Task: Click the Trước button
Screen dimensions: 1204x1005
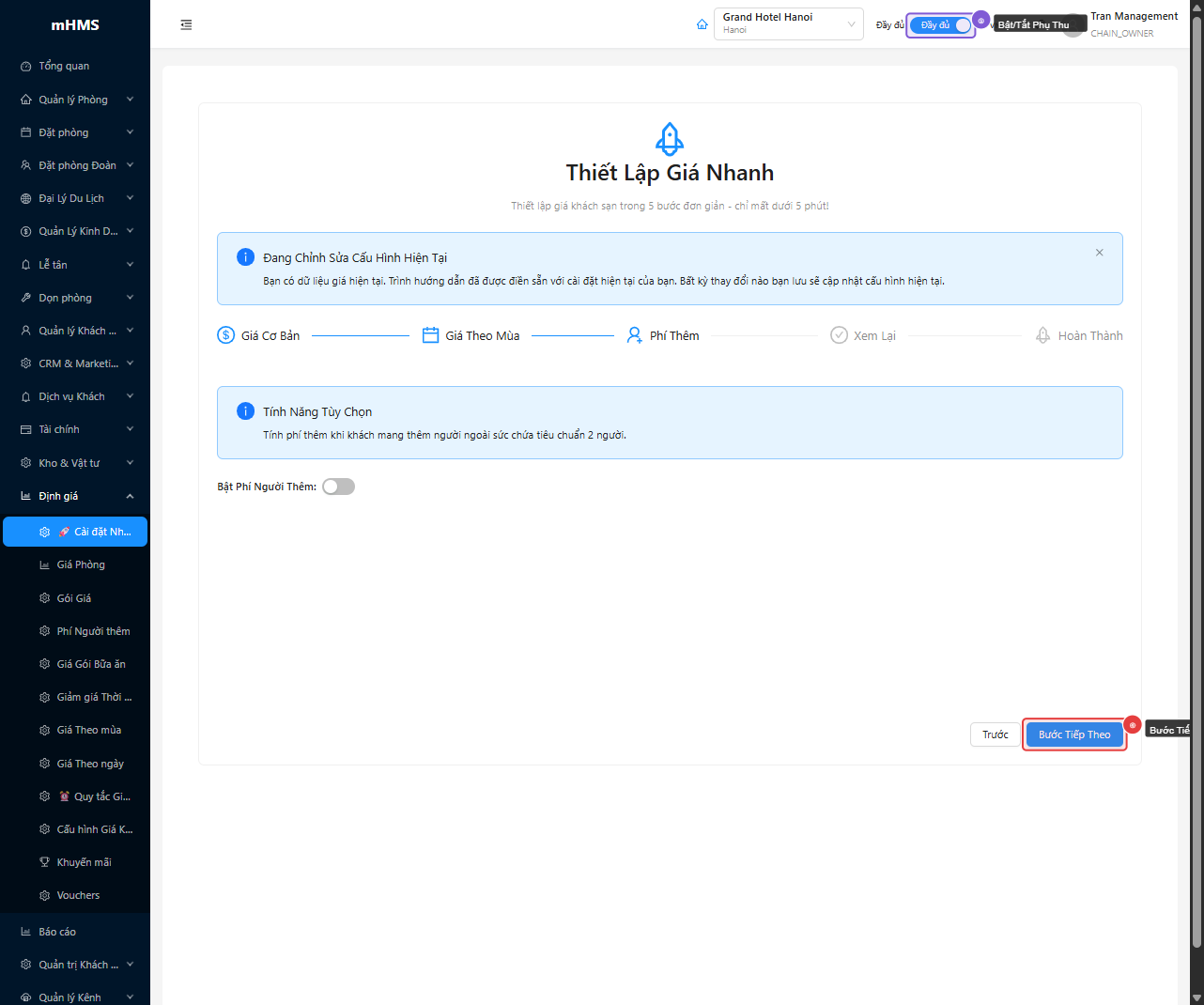Action: tap(995, 734)
